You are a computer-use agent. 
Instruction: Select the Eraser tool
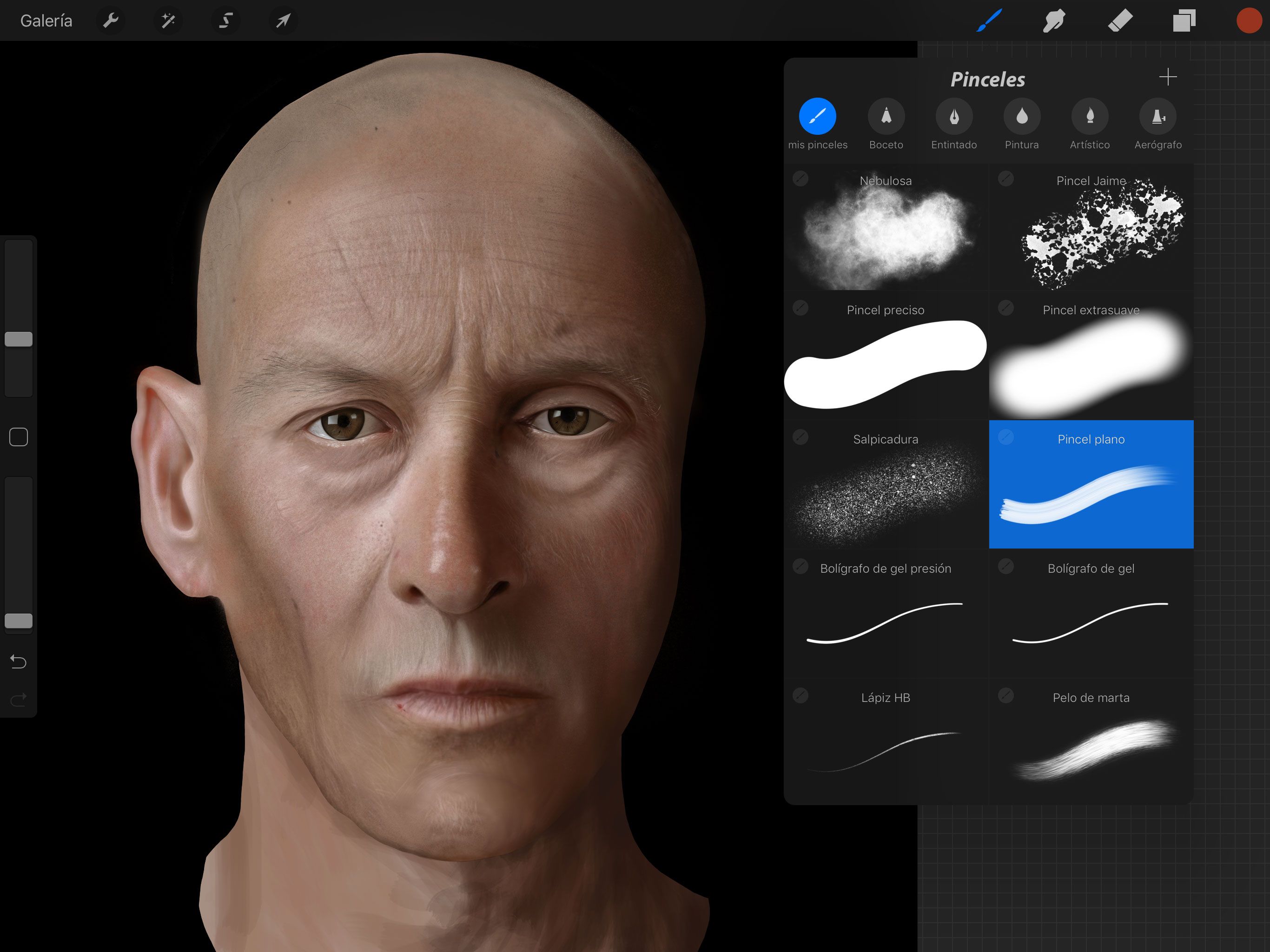(1119, 20)
